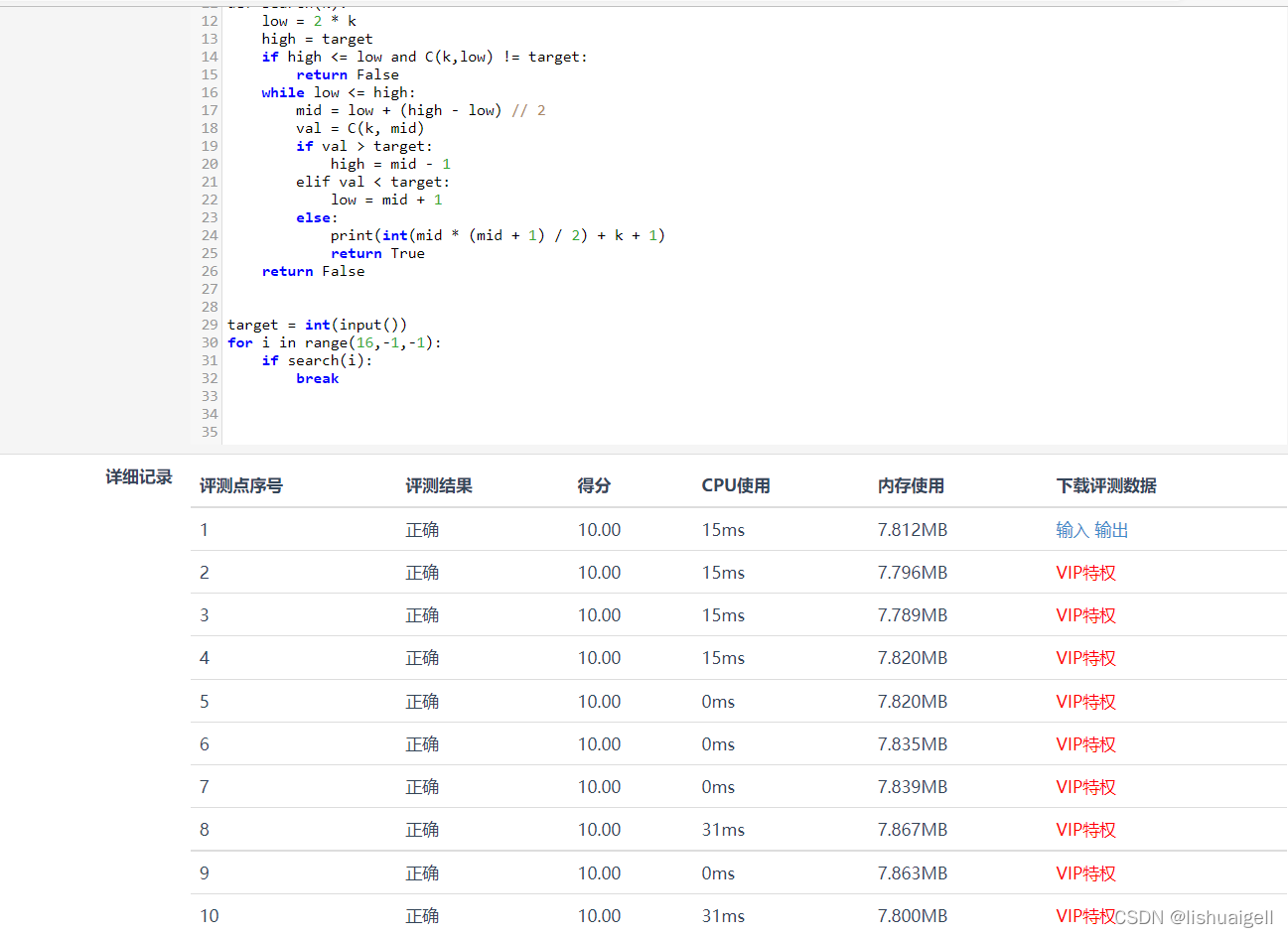1288x937 pixels.
Task: Select the 下载评测数据 column header
Action: click(1106, 485)
